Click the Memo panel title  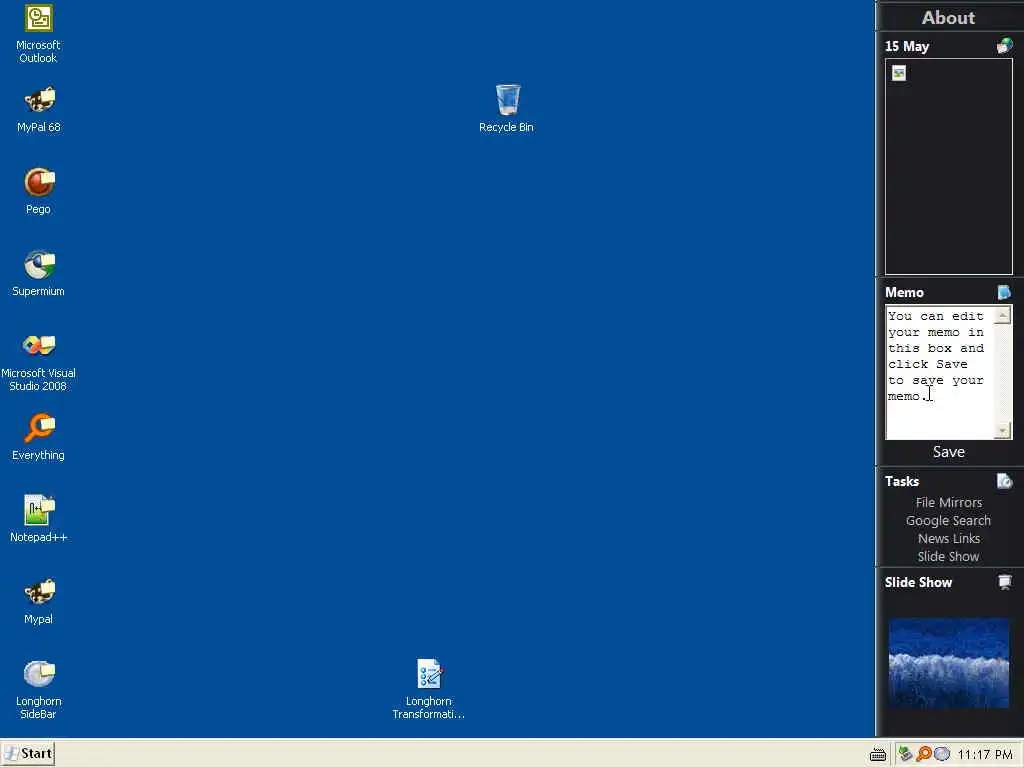[x=904, y=293]
